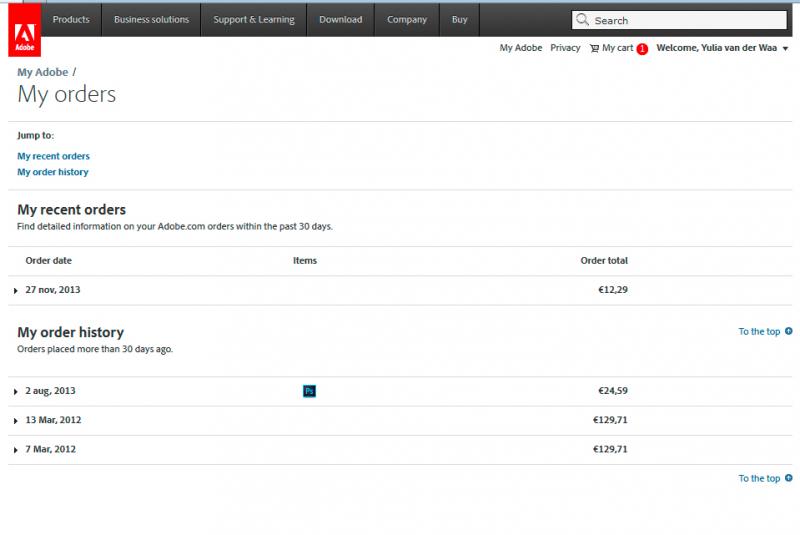Click the My order history heading

click(x=70, y=333)
